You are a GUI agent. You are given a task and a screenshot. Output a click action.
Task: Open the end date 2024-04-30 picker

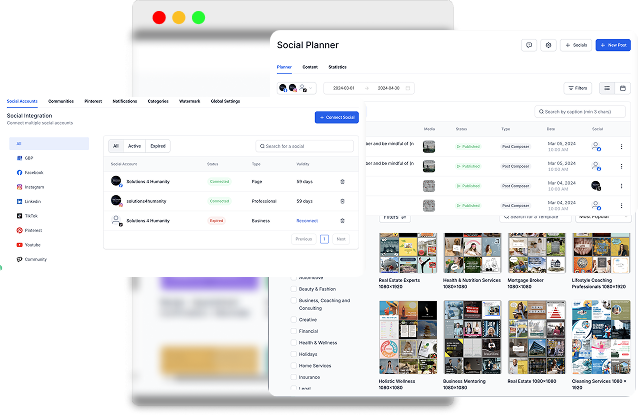coord(389,88)
